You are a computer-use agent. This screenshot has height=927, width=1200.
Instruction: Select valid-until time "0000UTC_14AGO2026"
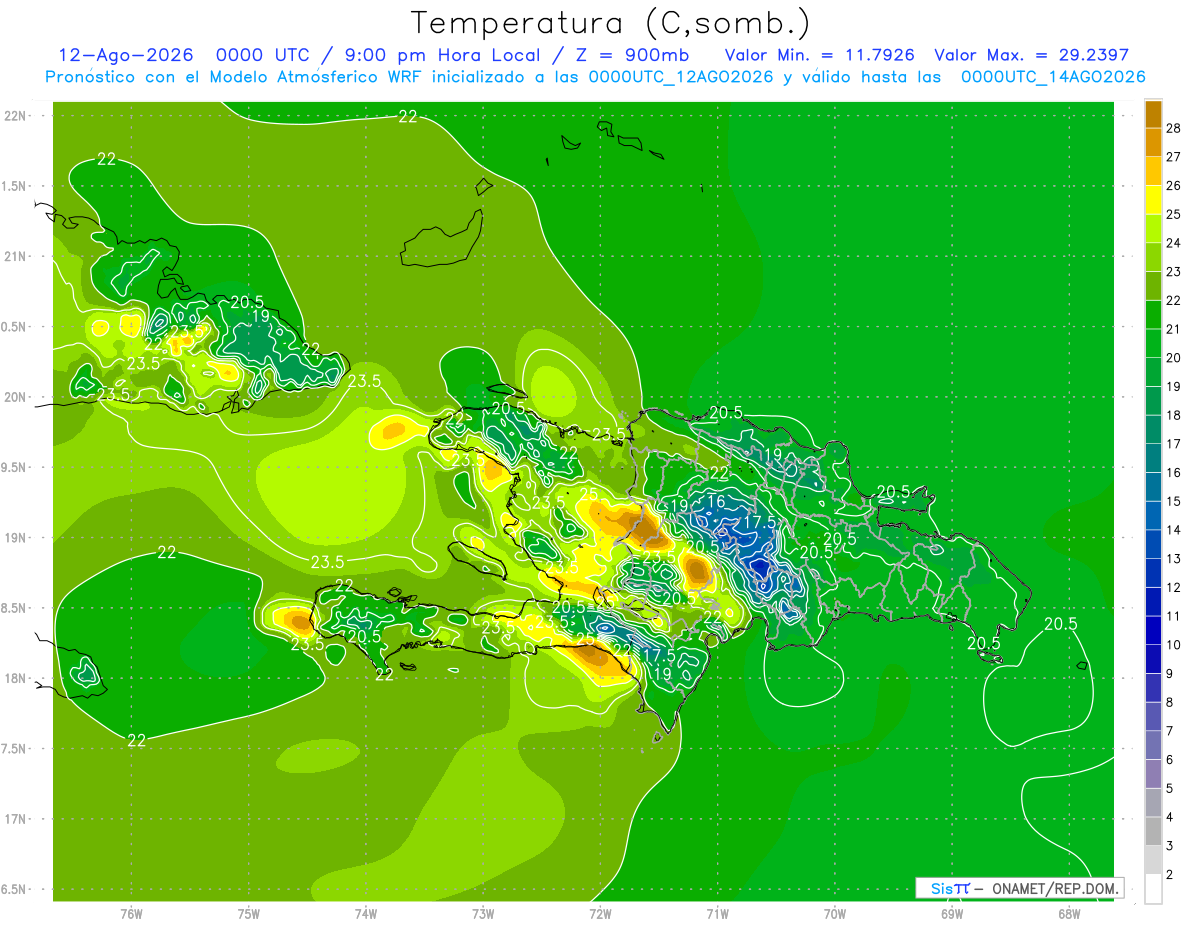[1053, 77]
